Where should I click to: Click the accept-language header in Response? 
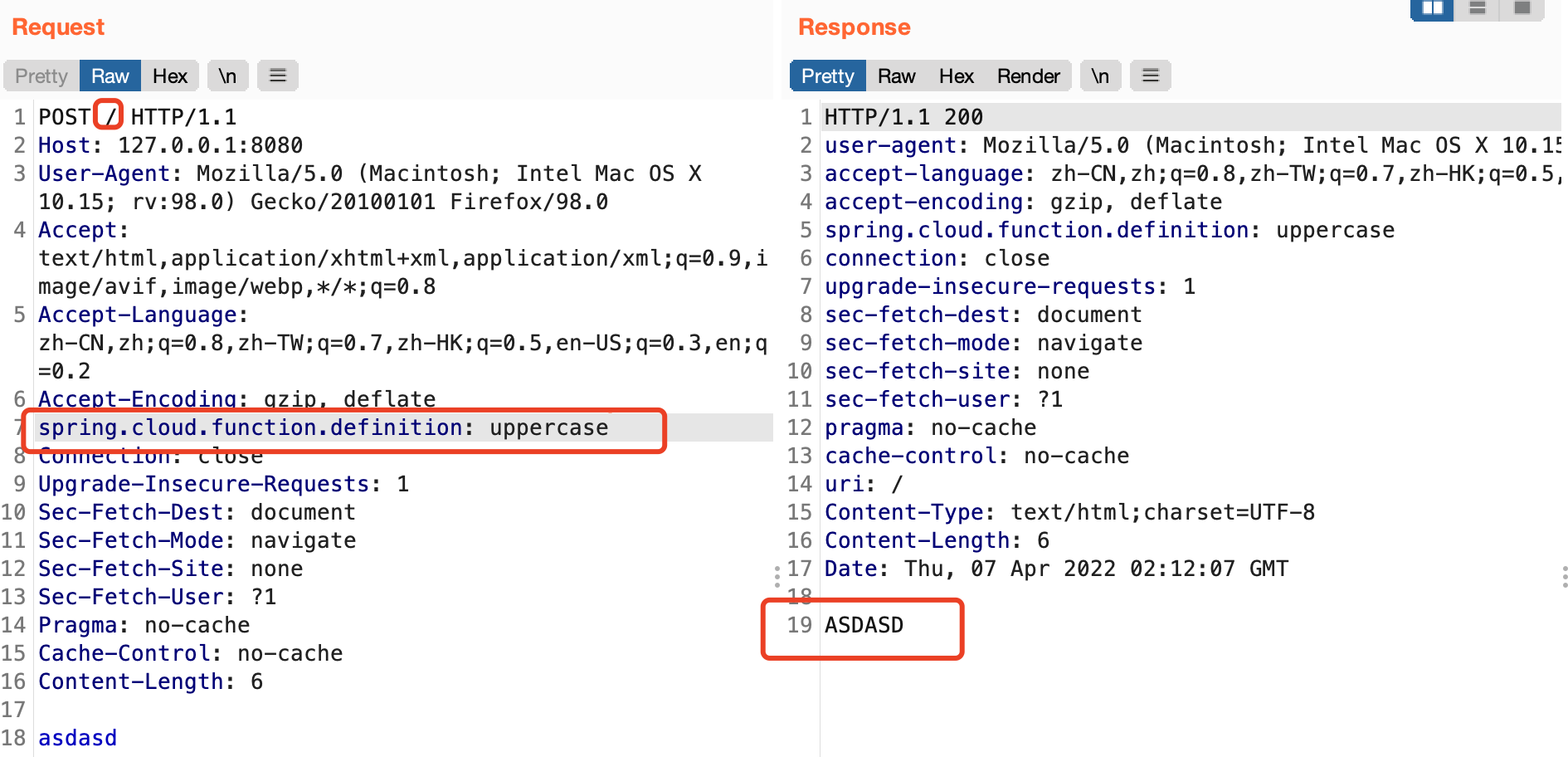[x=1193, y=173]
